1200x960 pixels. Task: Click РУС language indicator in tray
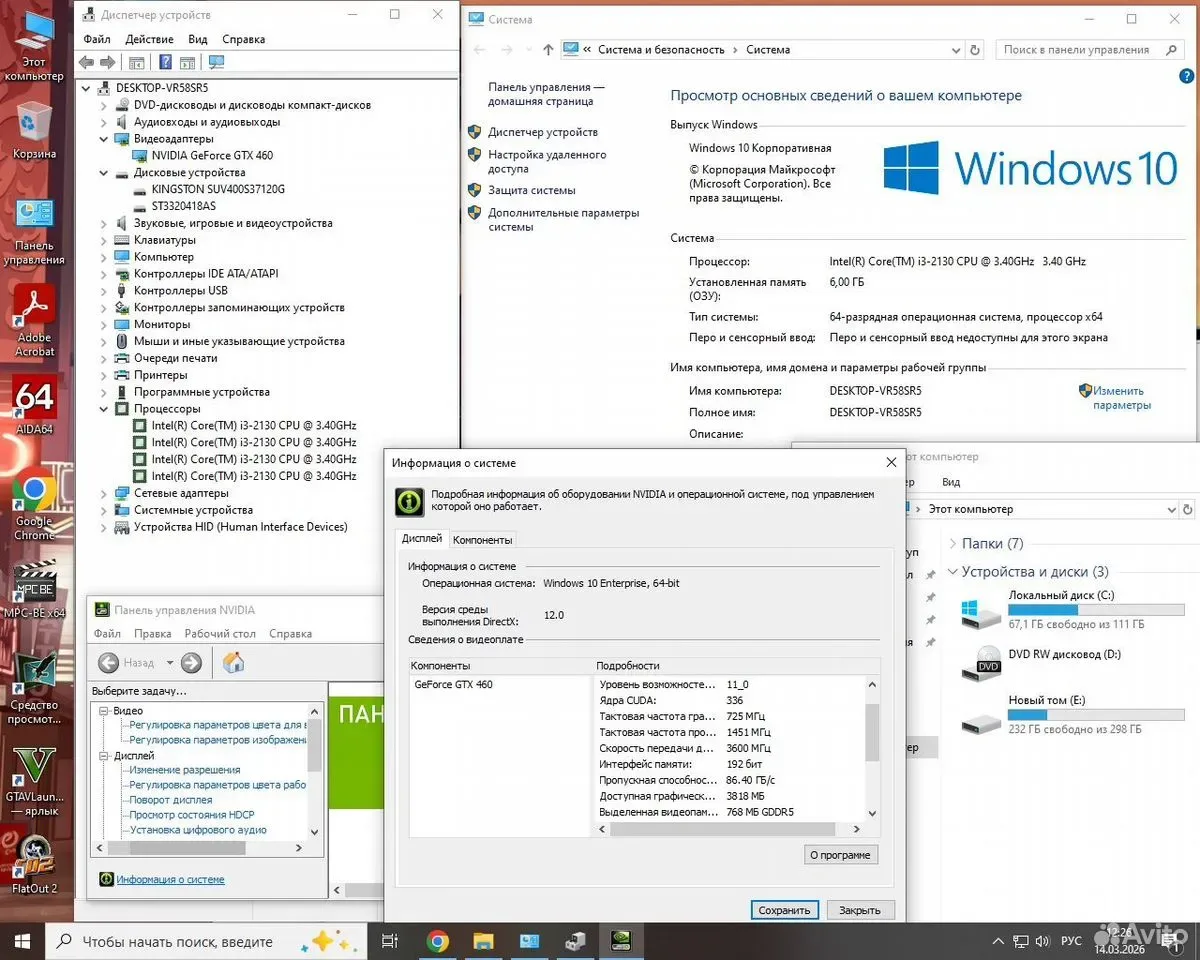tap(1071, 941)
